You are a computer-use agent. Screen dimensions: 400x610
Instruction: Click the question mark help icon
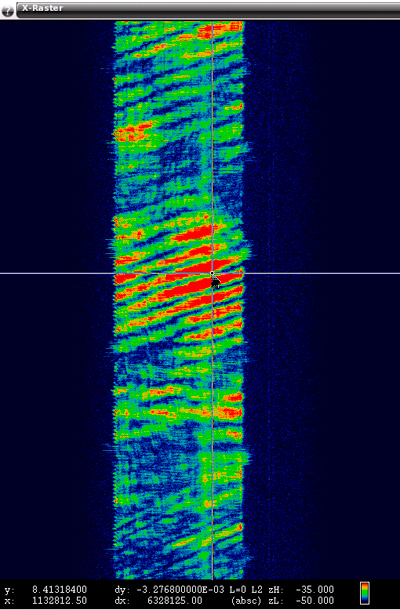[x=7, y=11]
